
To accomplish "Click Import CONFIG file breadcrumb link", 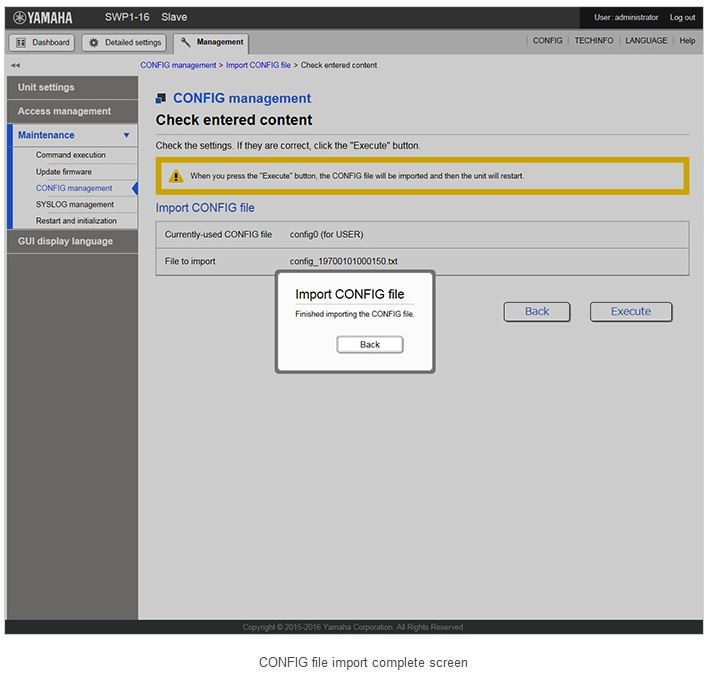I will pyautogui.click(x=258, y=65).
